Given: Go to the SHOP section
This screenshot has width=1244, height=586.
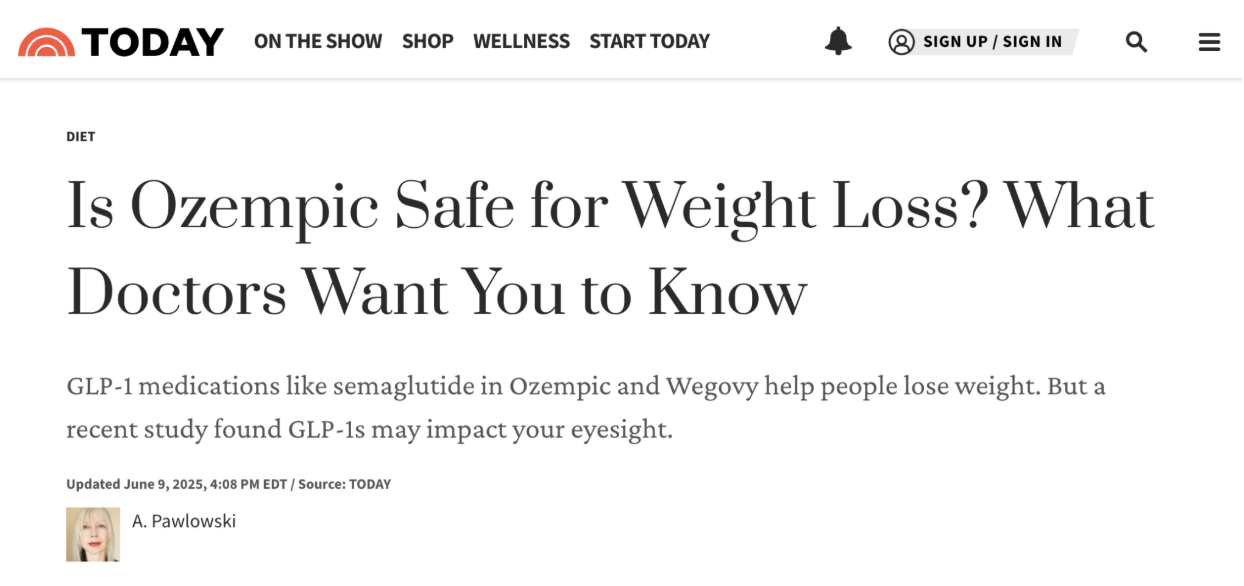Looking at the screenshot, I should pos(427,42).
